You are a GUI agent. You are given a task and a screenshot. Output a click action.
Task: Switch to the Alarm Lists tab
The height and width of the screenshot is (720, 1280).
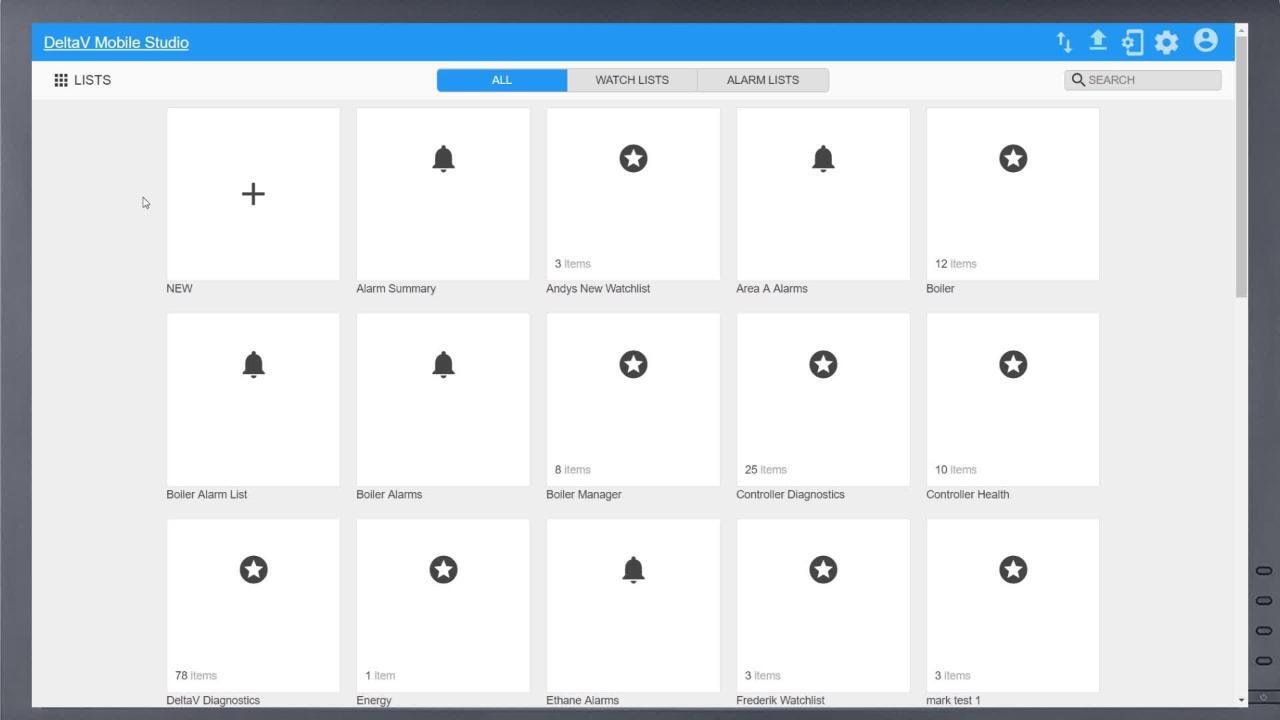(762, 80)
